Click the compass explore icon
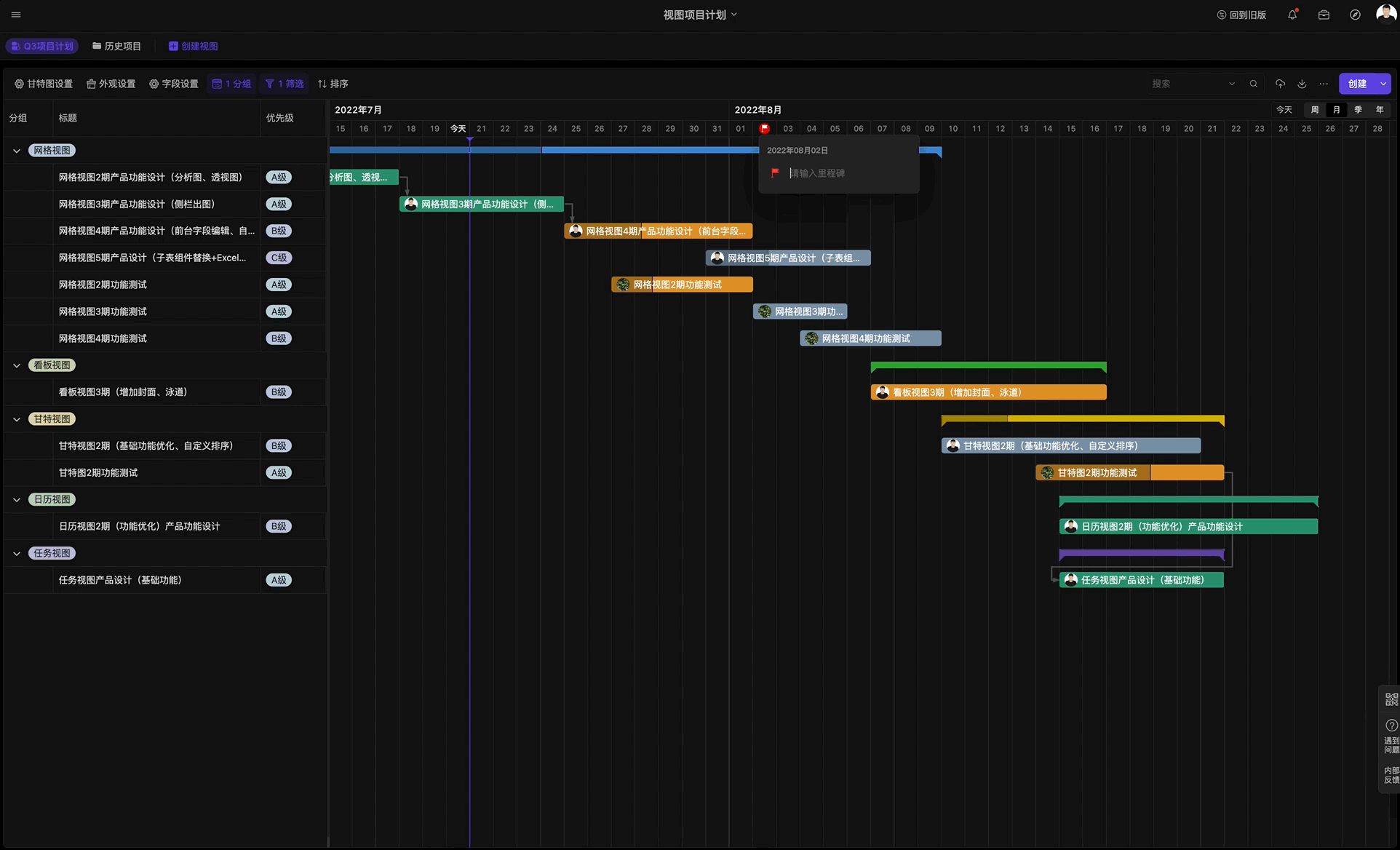The height and width of the screenshot is (850, 1400). pyautogui.click(x=1355, y=15)
